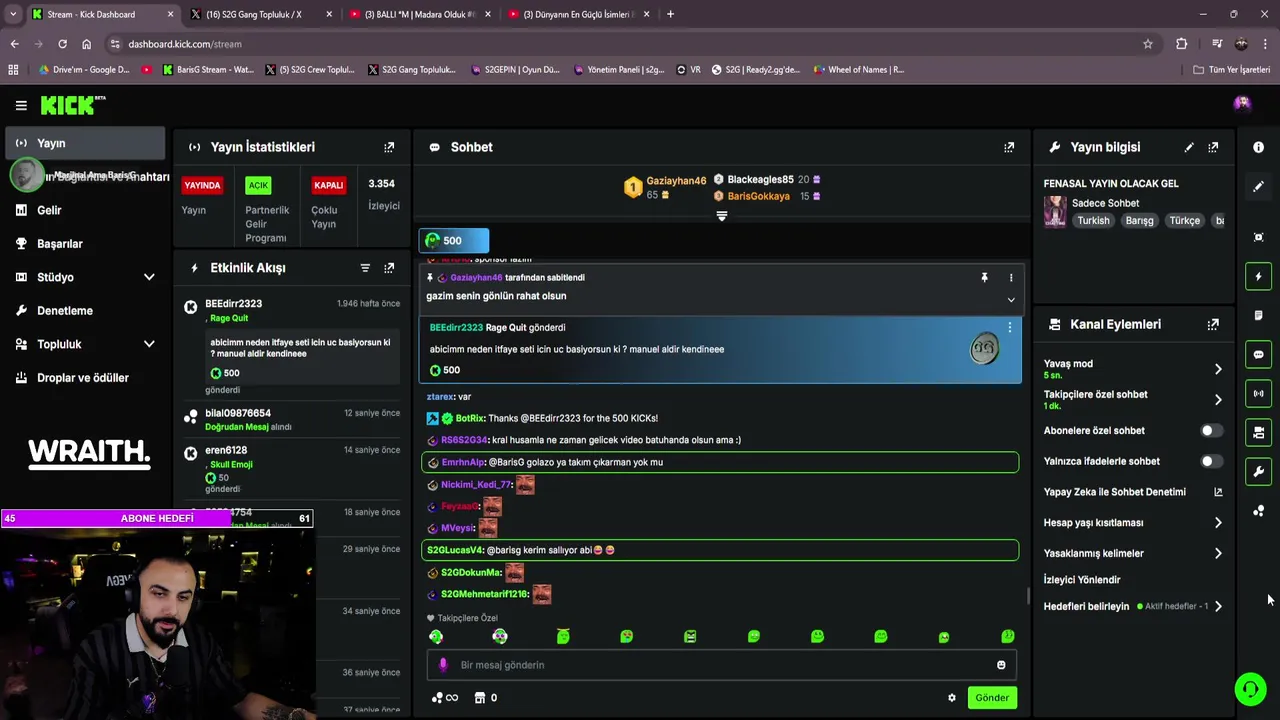Pop out the Kanal Eylemleri panel

coord(1213,324)
